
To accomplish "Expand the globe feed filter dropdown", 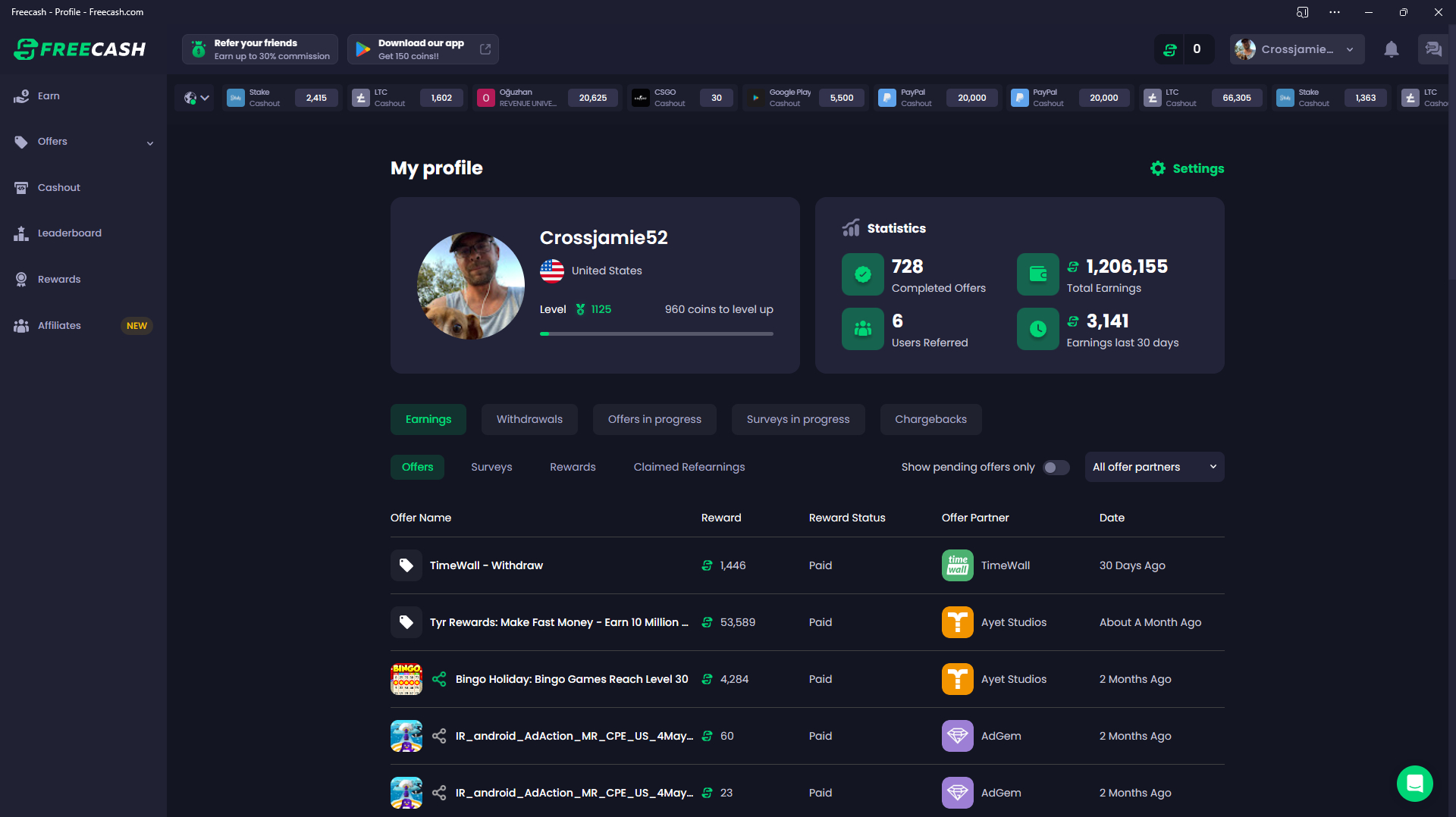I will click(x=196, y=98).
